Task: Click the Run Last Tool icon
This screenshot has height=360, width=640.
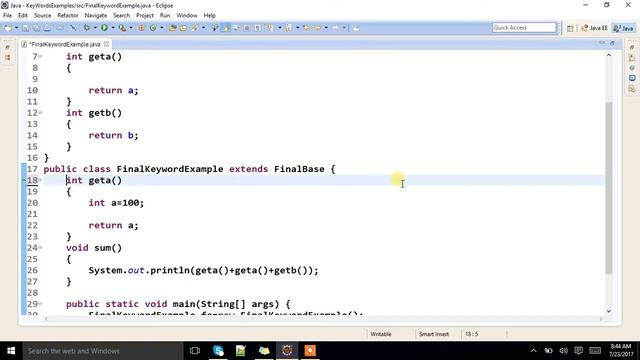Action: tap(122, 28)
